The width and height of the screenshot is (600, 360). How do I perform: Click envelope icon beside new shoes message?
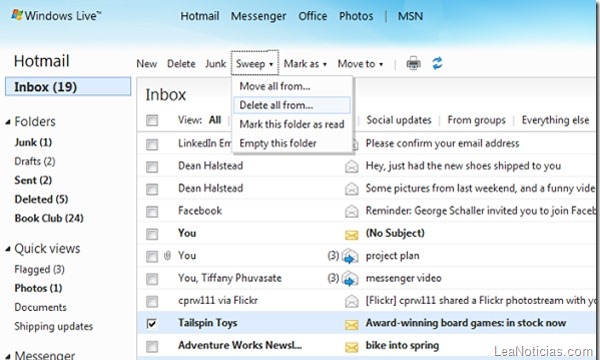pos(351,166)
